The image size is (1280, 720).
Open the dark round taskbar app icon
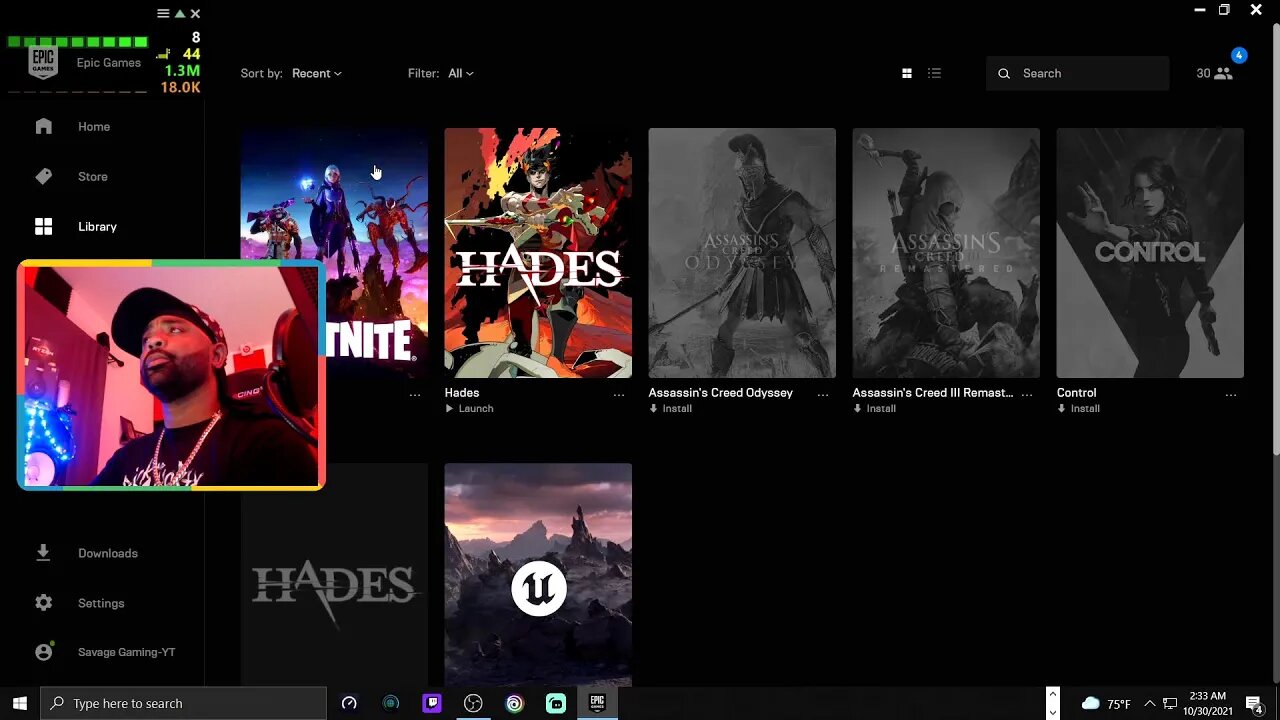[x=391, y=703]
